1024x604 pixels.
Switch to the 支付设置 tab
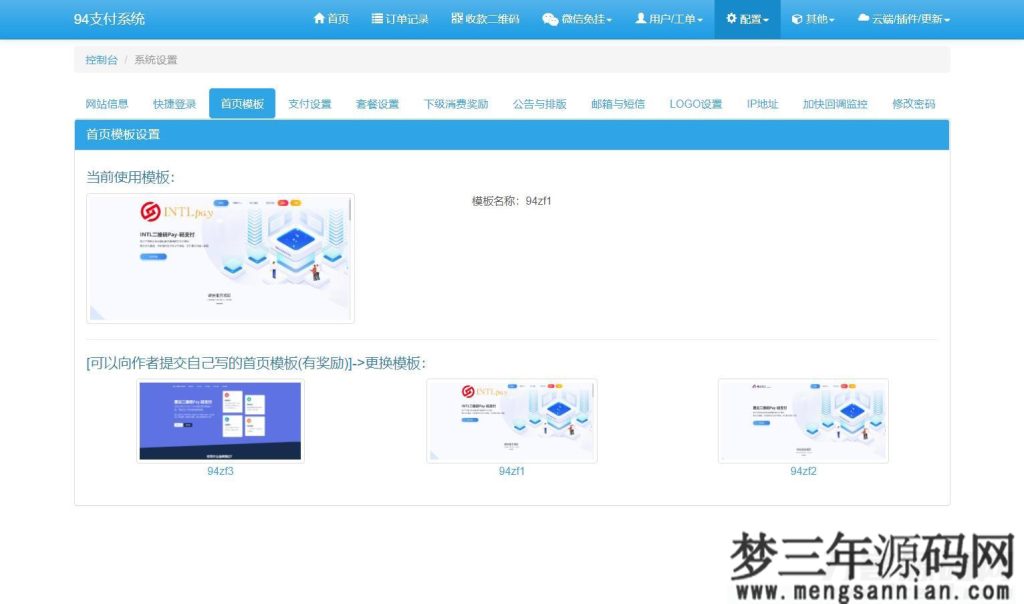tap(310, 102)
